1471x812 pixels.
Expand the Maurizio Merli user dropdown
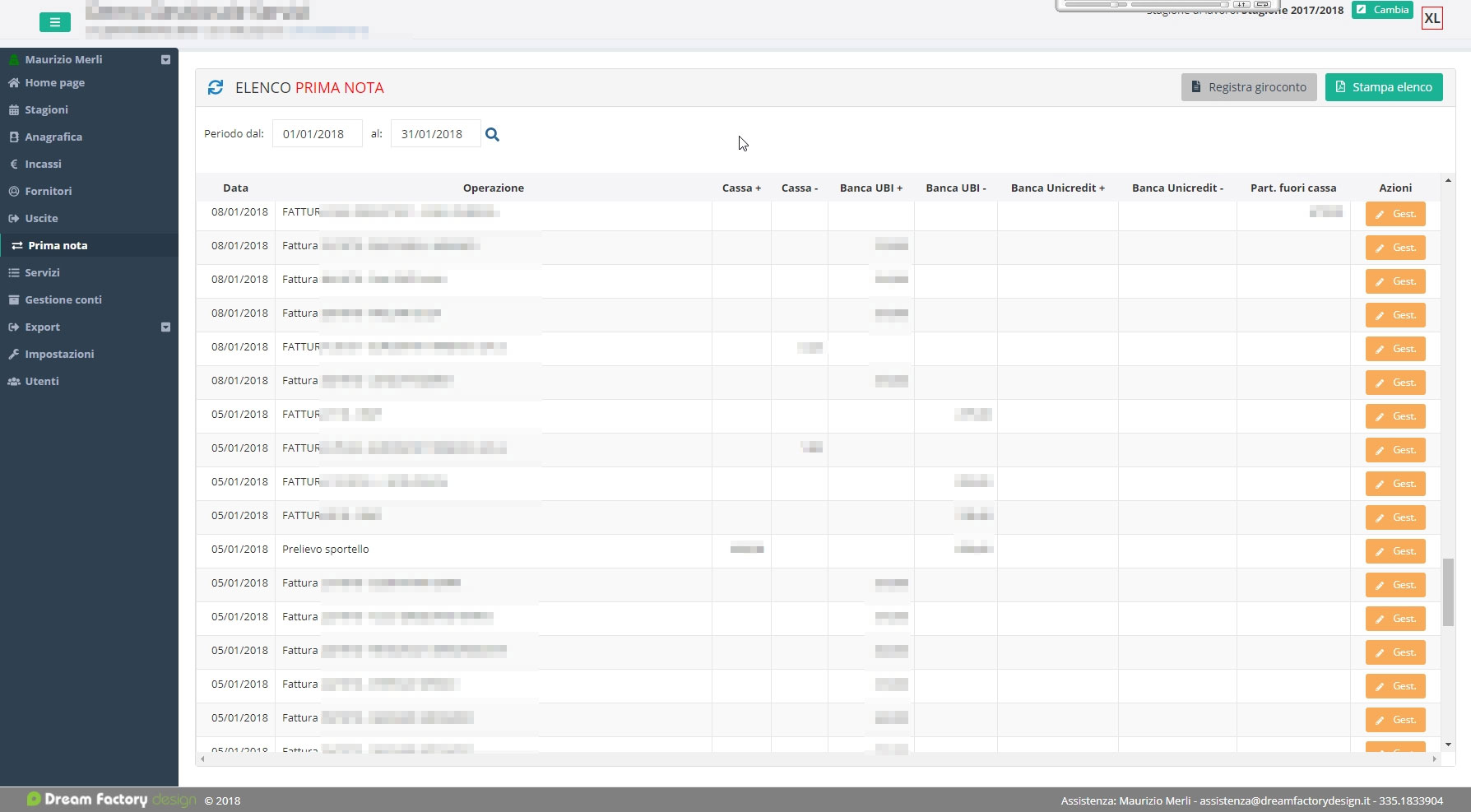[165, 59]
